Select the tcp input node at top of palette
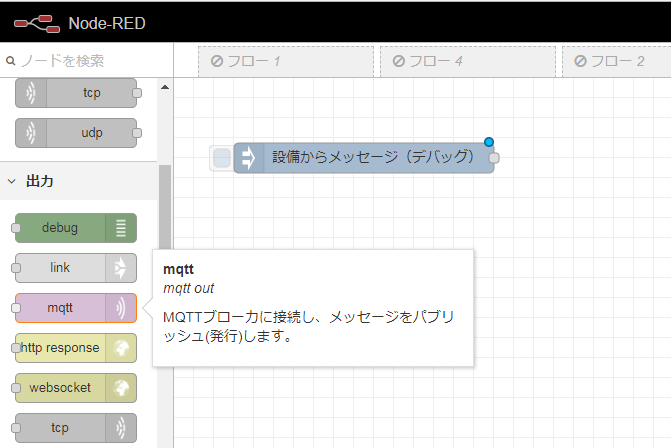 (76, 93)
